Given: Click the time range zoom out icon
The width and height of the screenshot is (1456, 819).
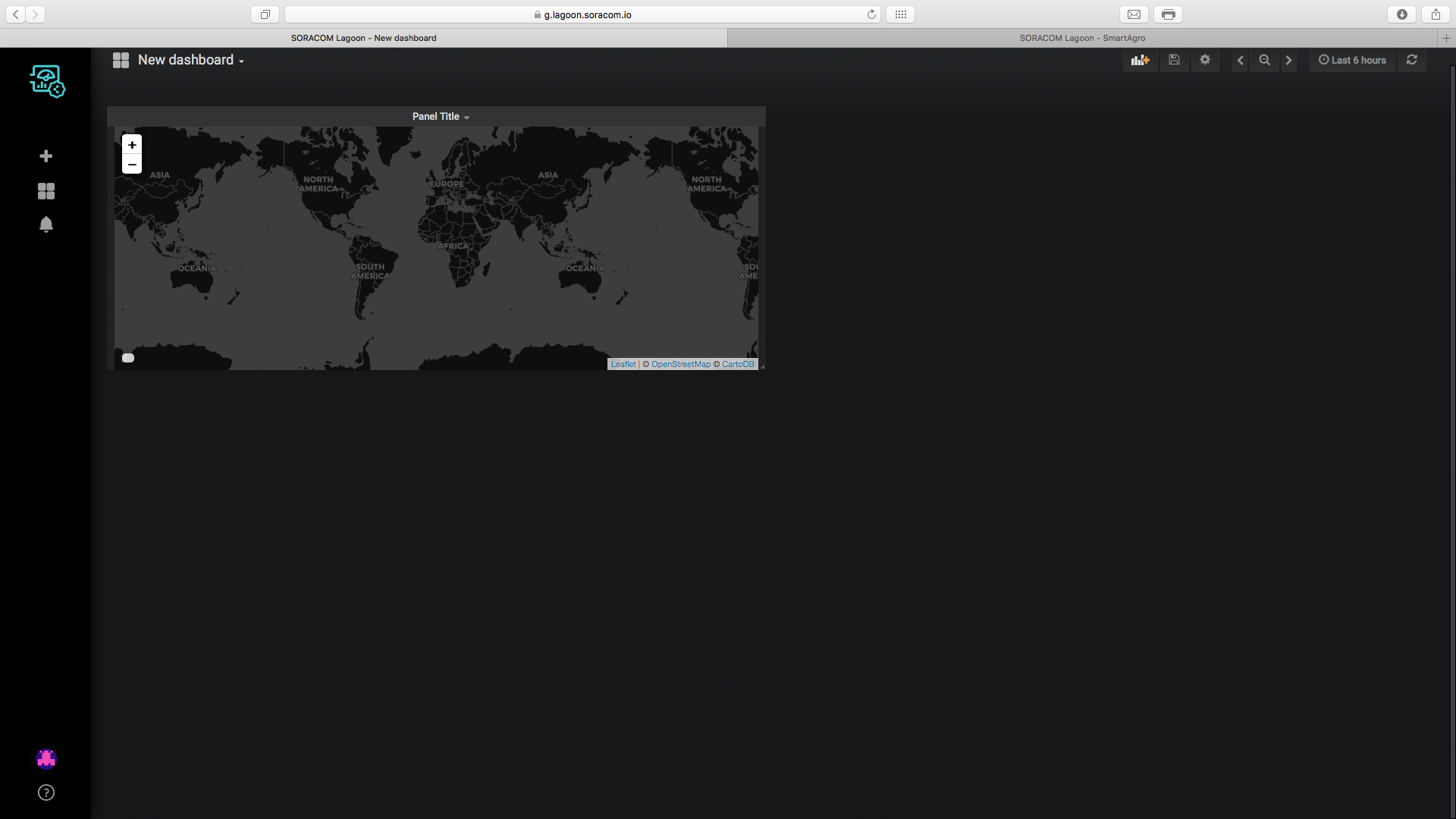Looking at the screenshot, I should pos(1264,60).
